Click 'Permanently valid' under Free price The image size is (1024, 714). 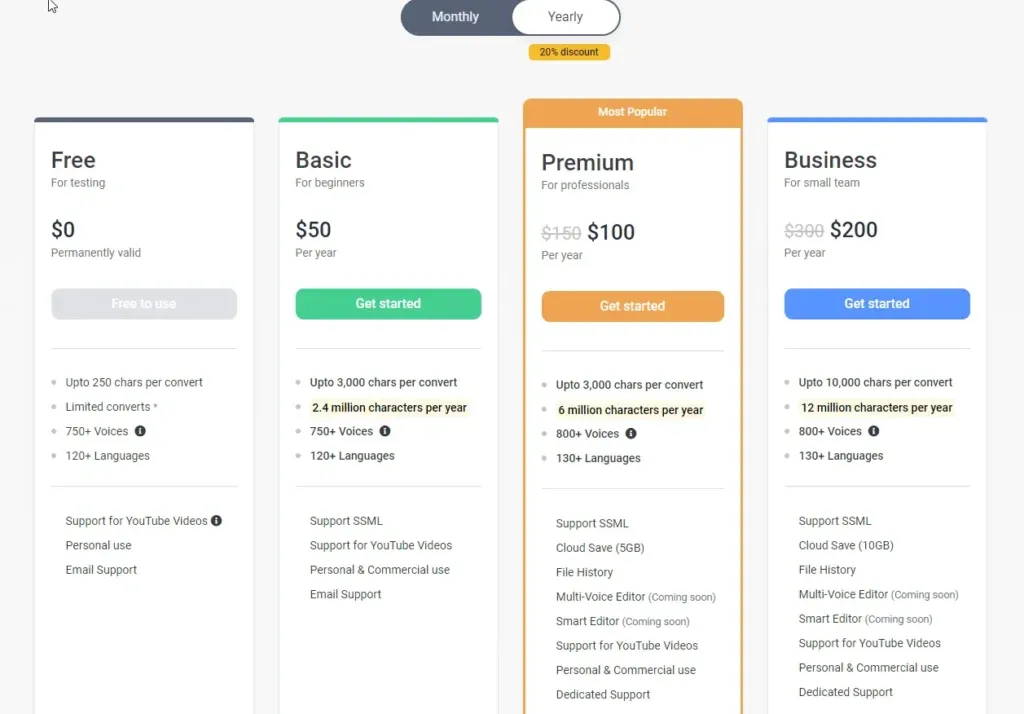point(96,253)
